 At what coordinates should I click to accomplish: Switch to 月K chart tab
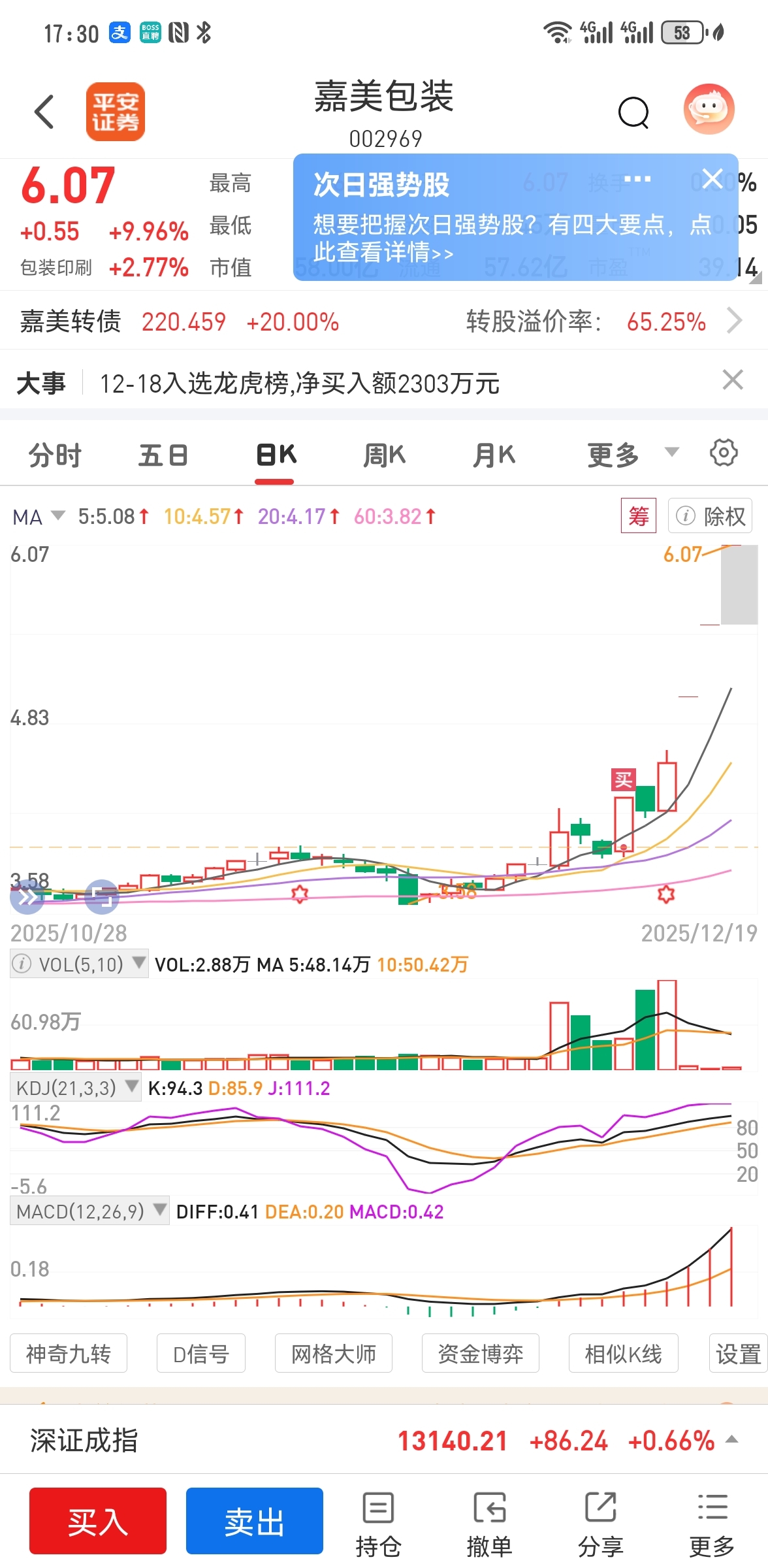tap(494, 455)
